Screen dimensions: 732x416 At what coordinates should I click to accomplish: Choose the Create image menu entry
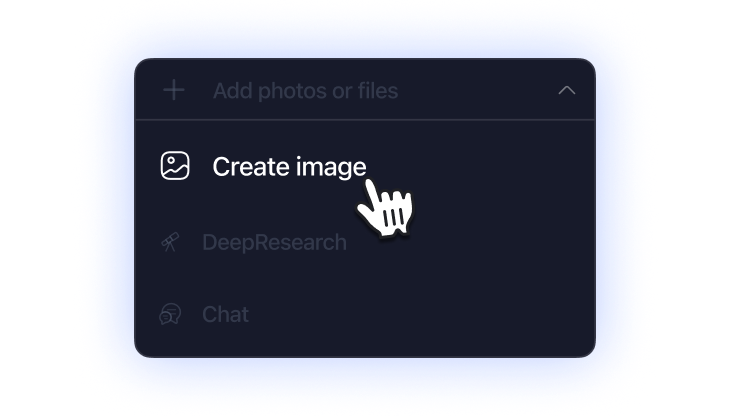(x=289, y=167)
